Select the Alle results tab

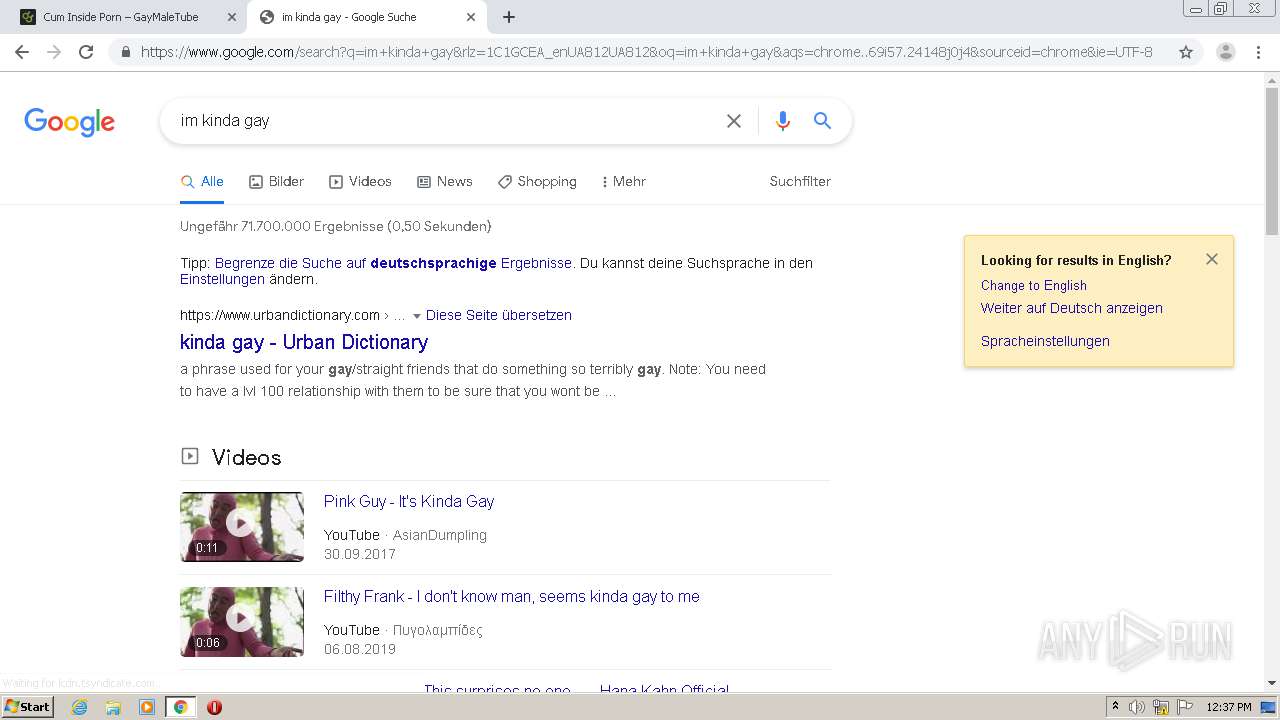[202, 182]
